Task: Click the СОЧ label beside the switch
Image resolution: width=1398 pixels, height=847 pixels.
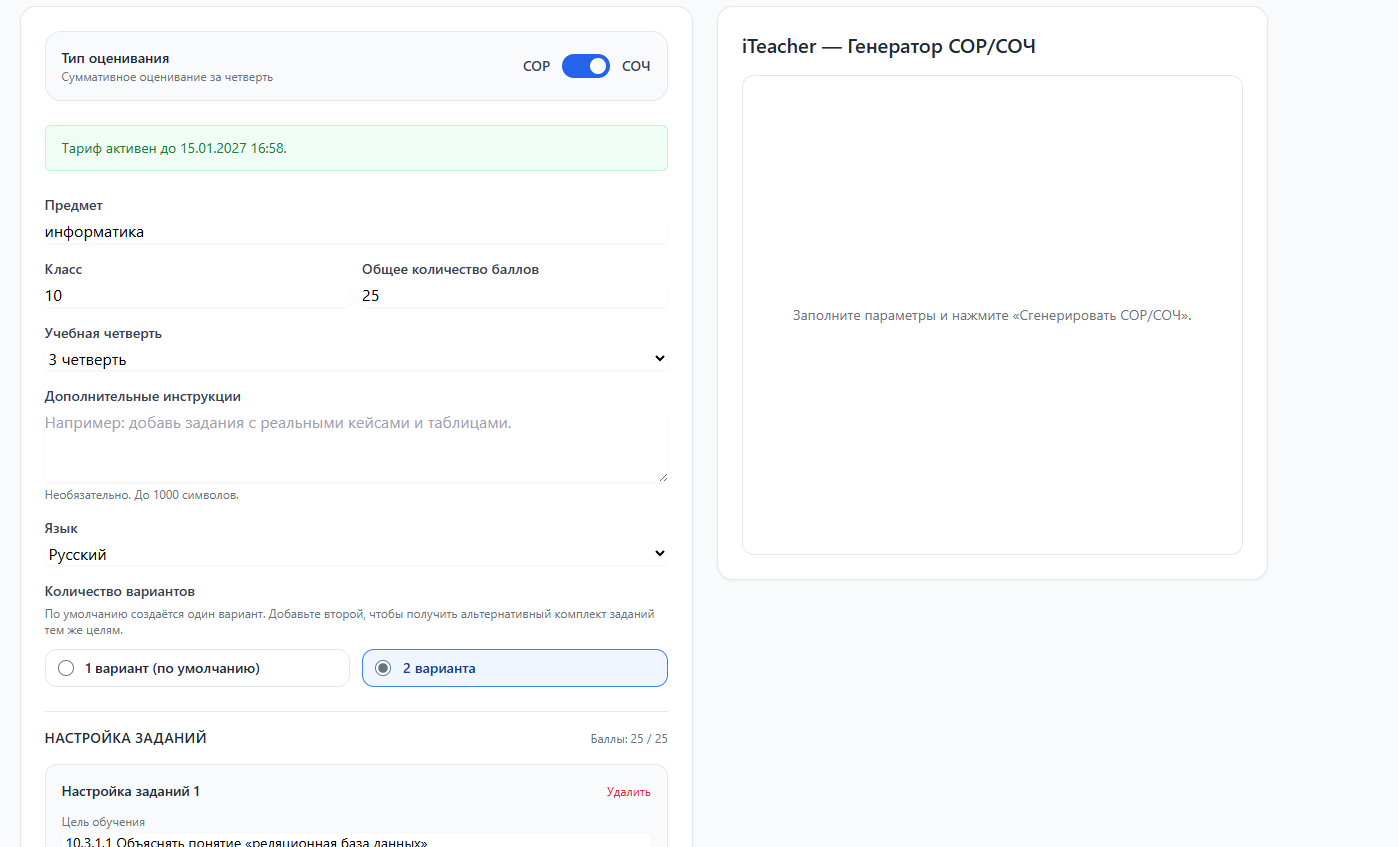Action: (636, 66)
